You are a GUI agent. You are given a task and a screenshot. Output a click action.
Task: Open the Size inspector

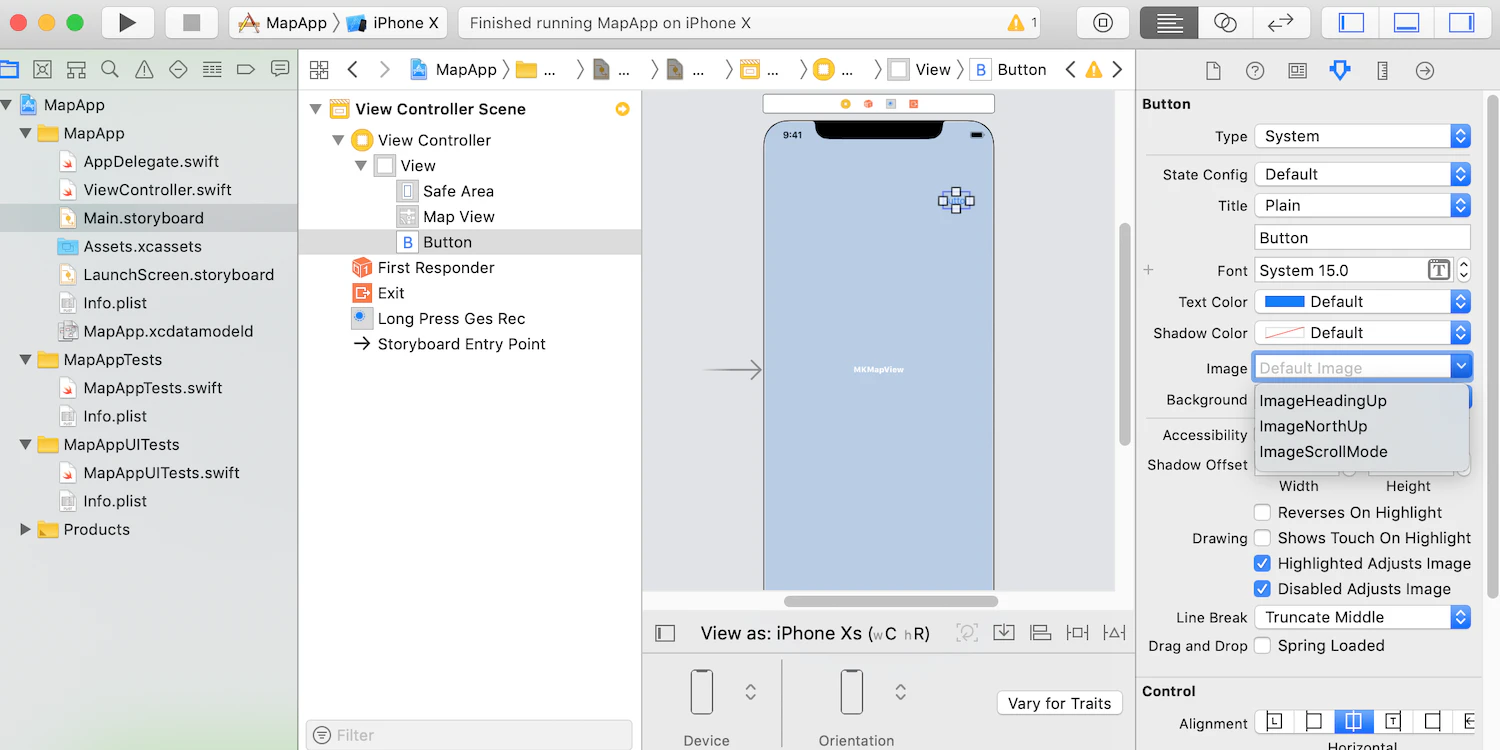pos(1383,70)
